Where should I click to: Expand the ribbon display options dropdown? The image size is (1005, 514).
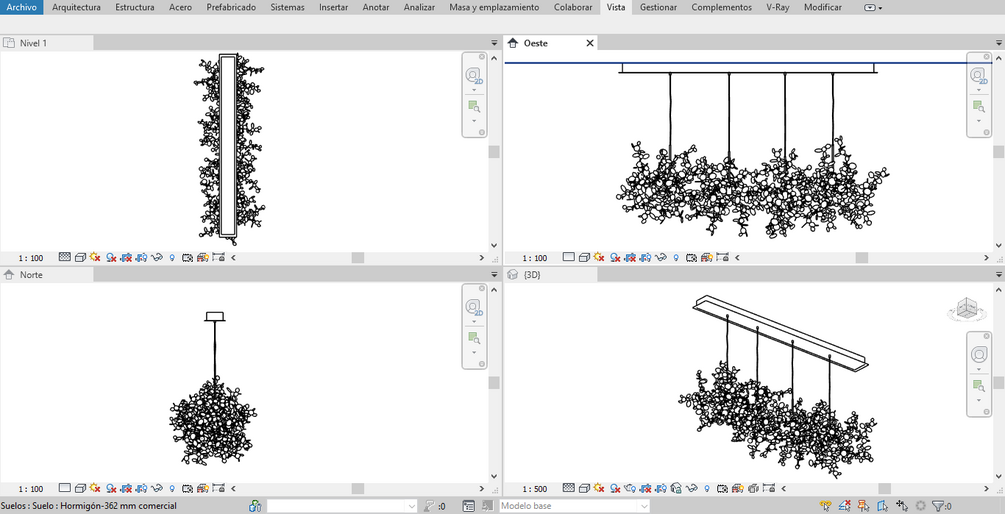[x=873, y=8]
